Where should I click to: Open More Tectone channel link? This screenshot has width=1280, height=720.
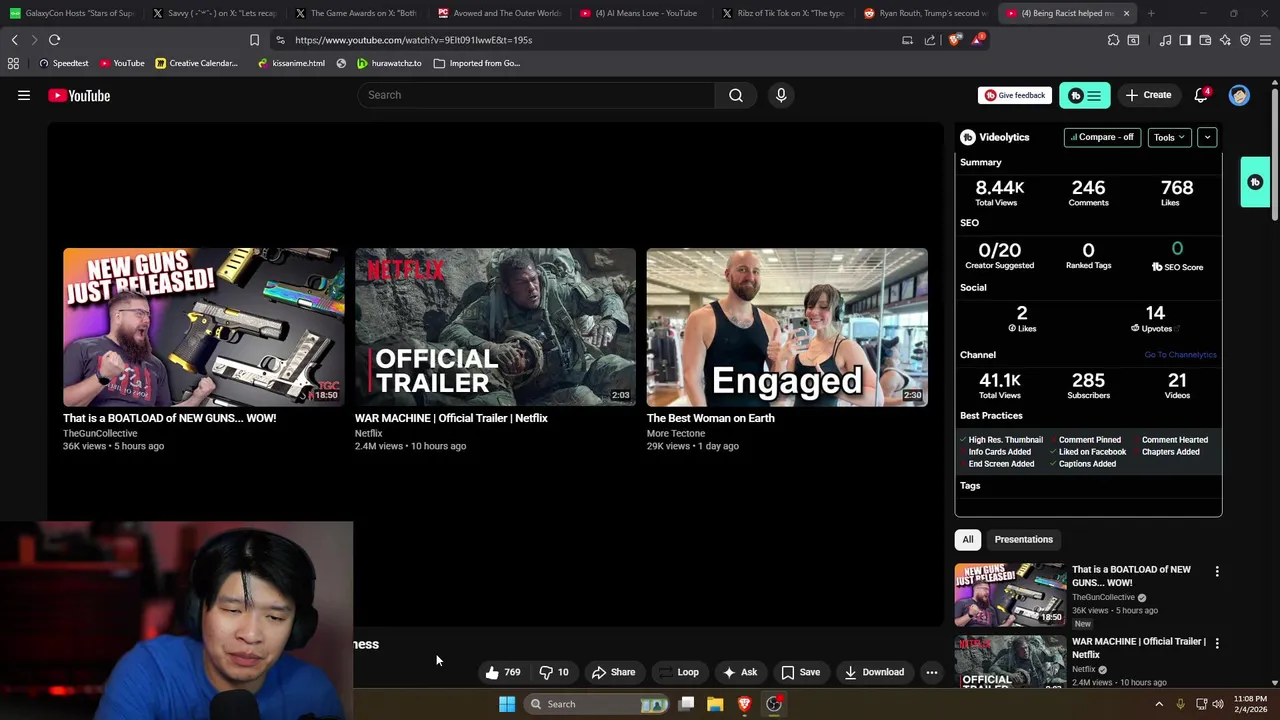coord(676,433)
